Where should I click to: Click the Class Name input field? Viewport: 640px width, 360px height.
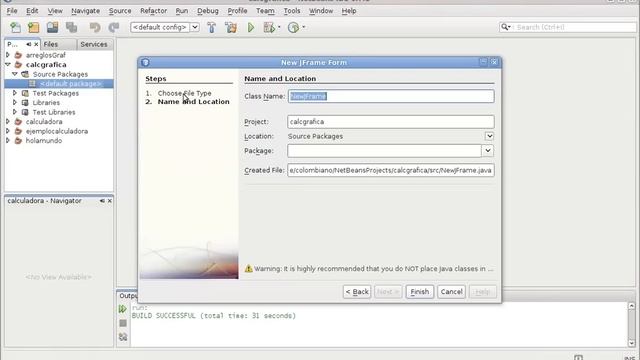click(391, 96)
